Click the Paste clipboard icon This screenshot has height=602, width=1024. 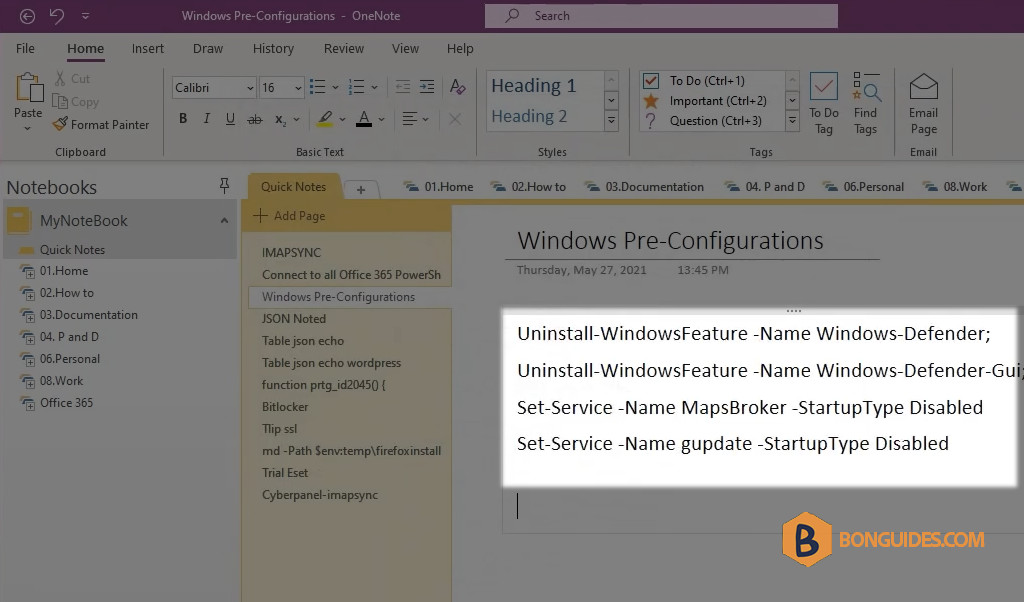[29, 87]
